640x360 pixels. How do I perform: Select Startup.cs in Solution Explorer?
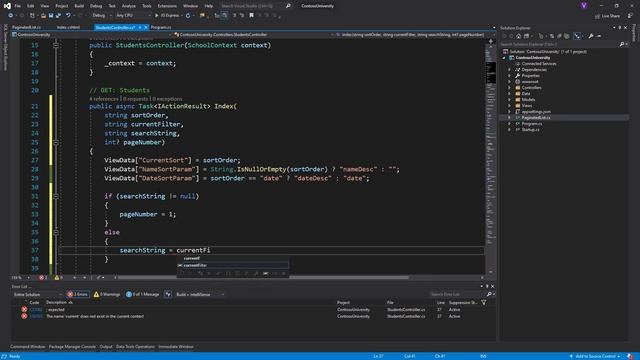tap(530, 130)
